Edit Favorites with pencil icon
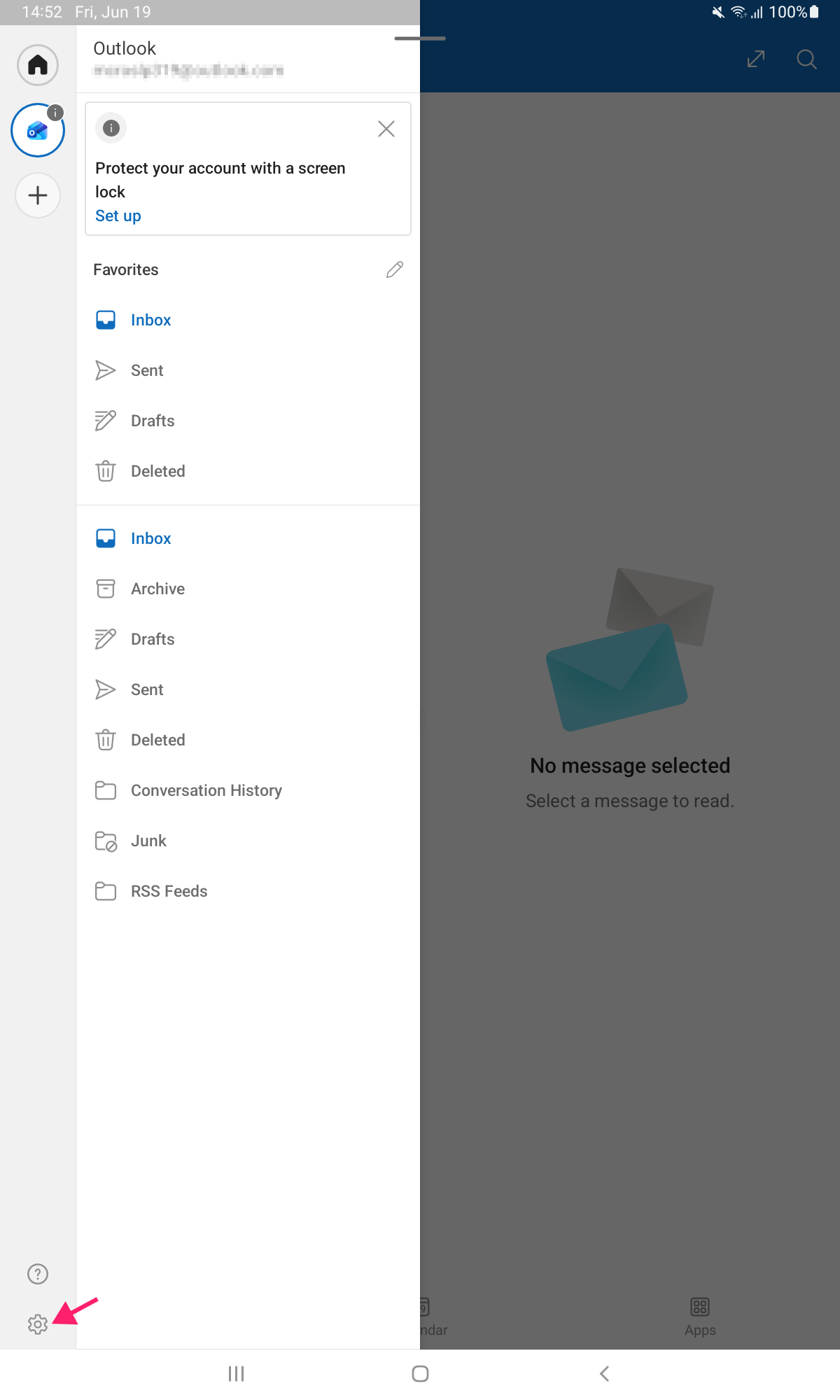 click(395, 269)
